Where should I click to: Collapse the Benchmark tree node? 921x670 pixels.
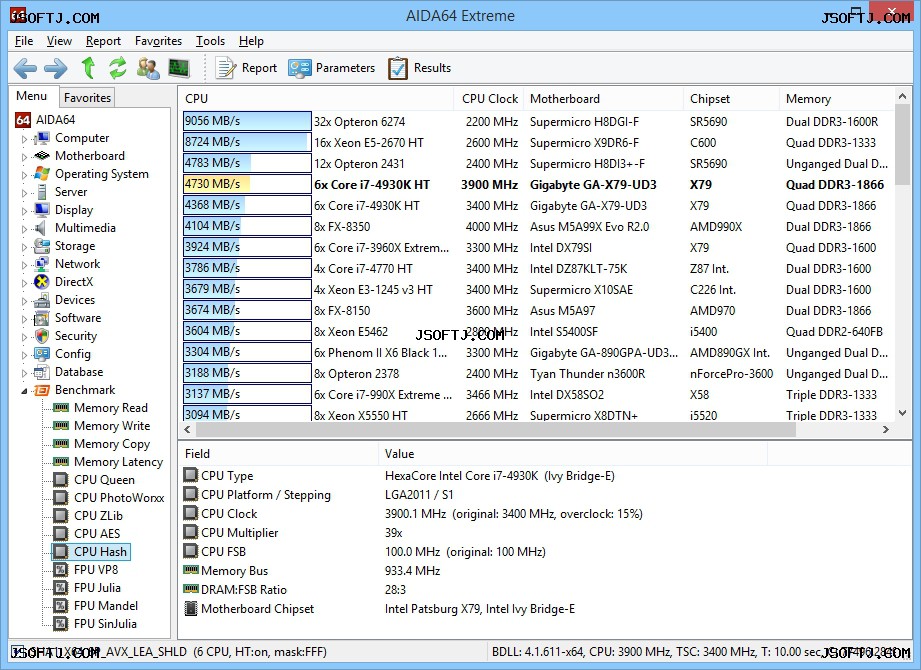pyautogui.click(x=24, y=391)
